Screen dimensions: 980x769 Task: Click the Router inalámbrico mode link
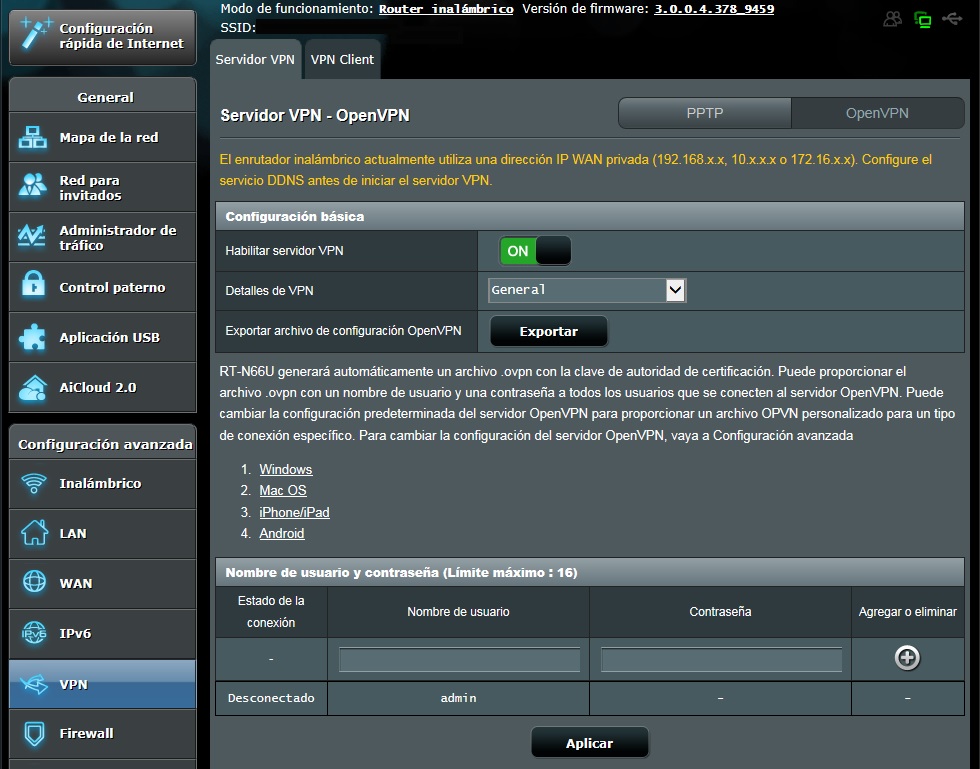pos(446,9)
